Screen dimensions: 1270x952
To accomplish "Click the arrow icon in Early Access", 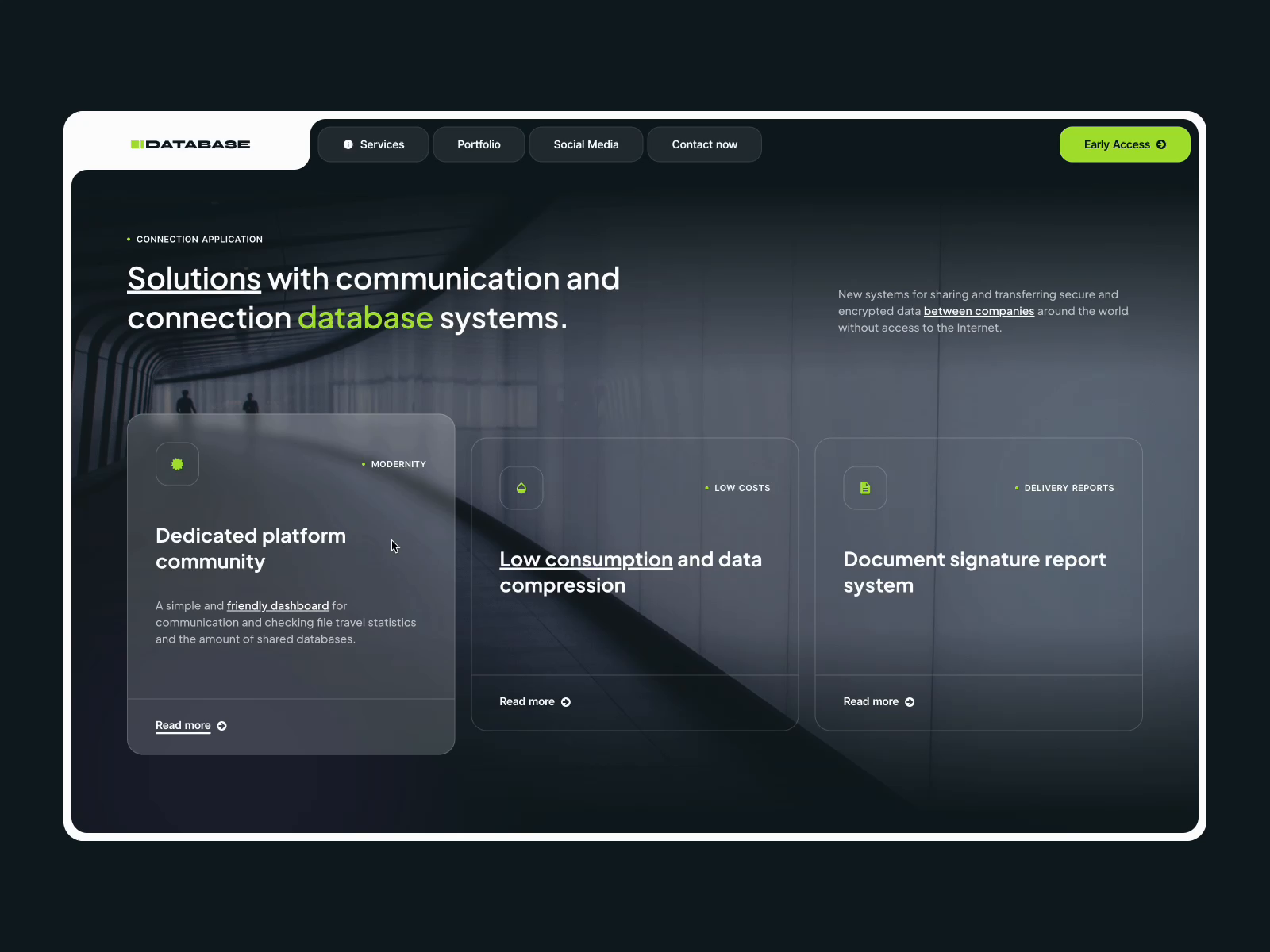I will pos(1161,144).
